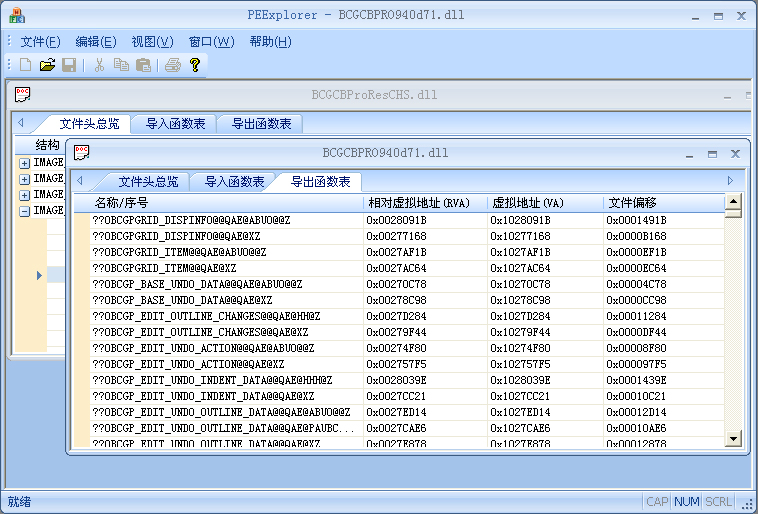Click the blue row marker arrow in background window

[39, 275]
